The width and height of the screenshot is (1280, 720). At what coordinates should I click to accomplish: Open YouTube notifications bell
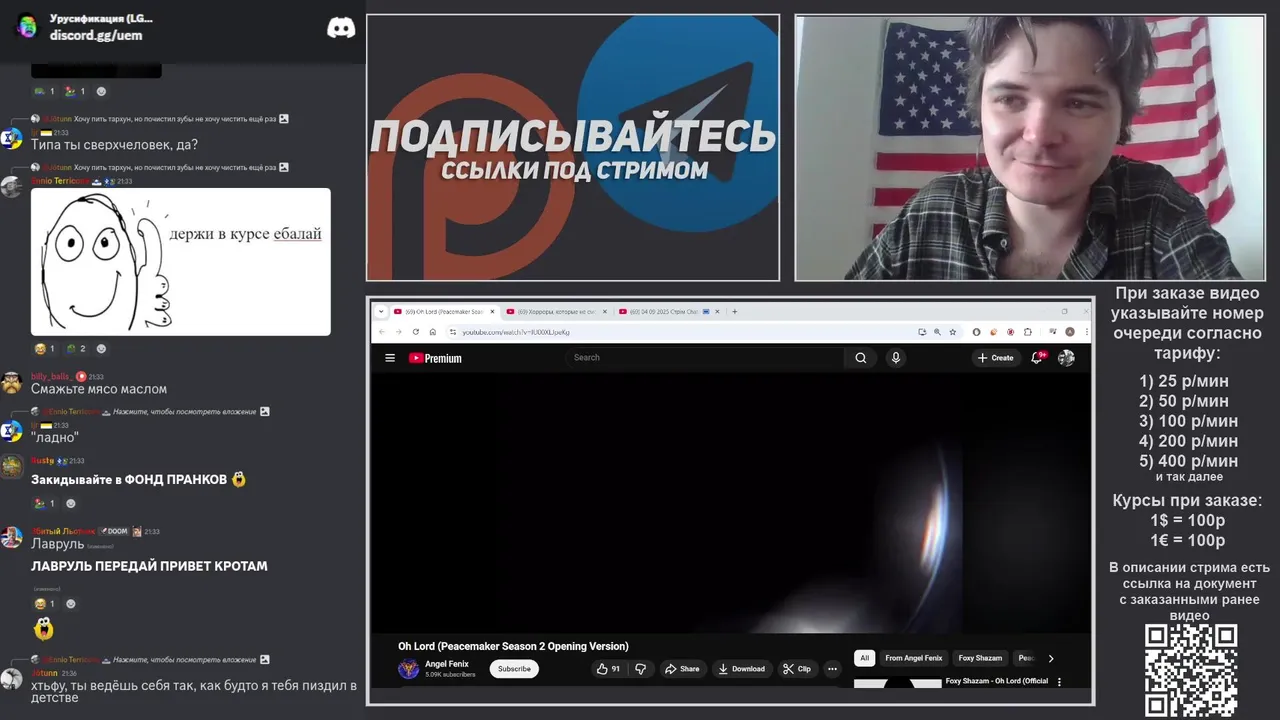click(x=1038, y=358)
